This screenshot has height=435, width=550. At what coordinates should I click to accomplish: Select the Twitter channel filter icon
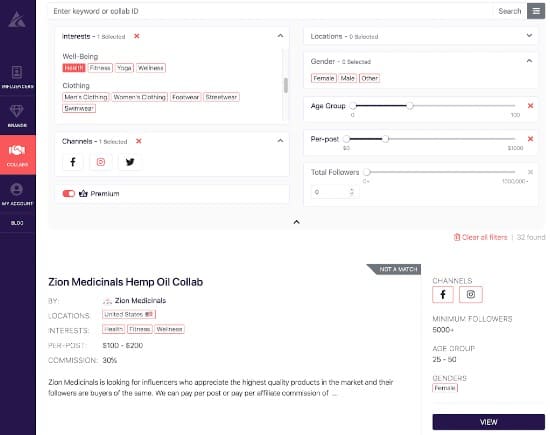pyautogui.click(x=130, y=162)
